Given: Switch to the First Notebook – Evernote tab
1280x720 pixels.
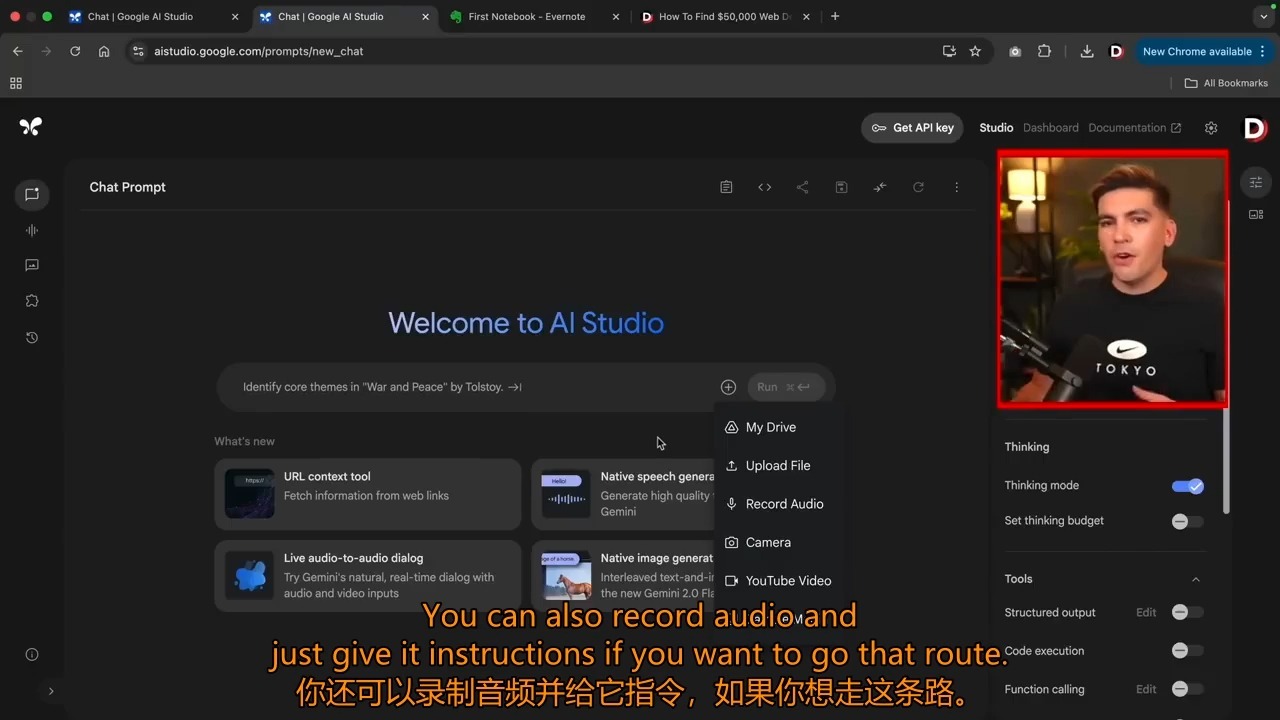Looking at the screenshot, I should click(534, 17).
